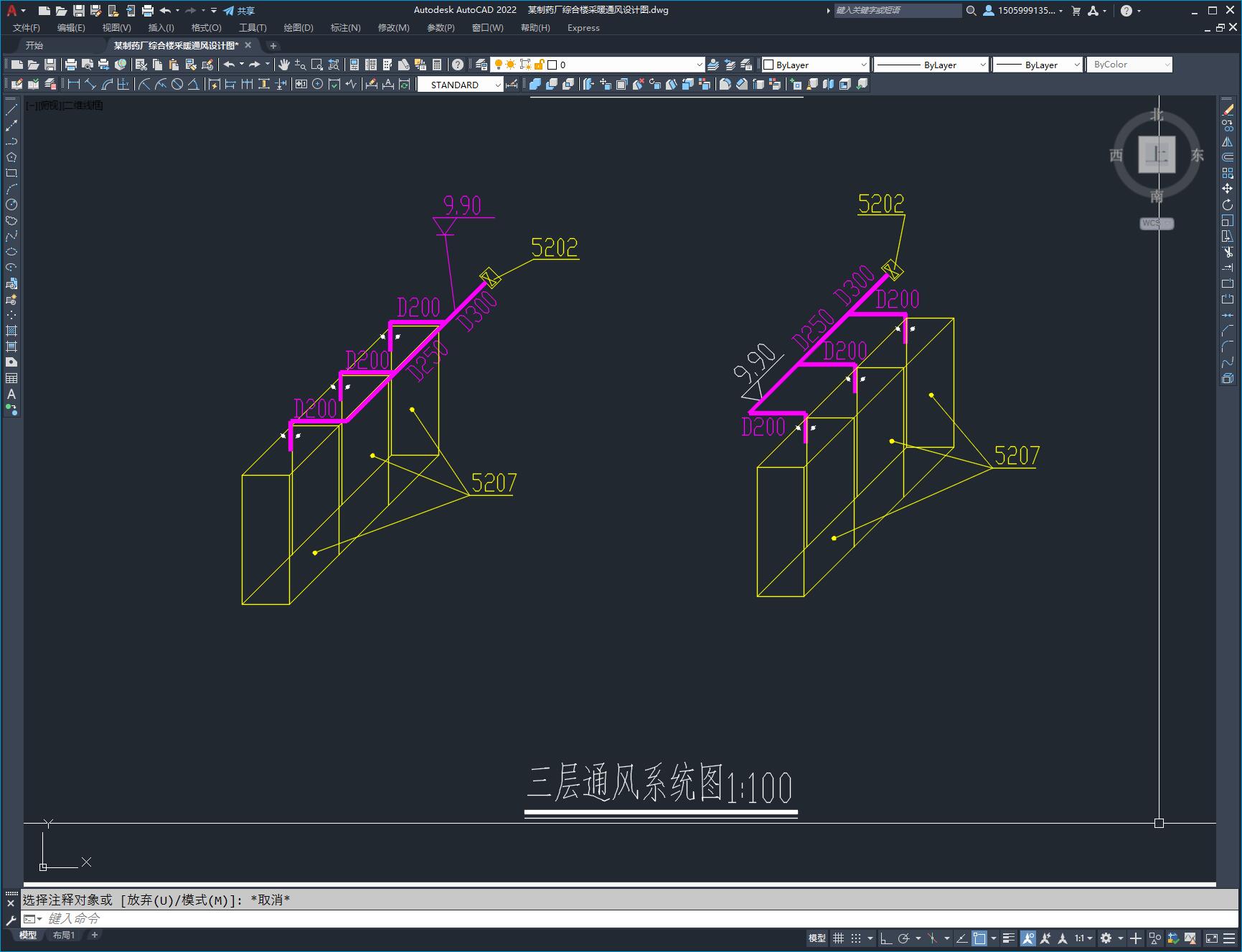
Task: Add a new drawing tab with plus
Action: [273, 45]
